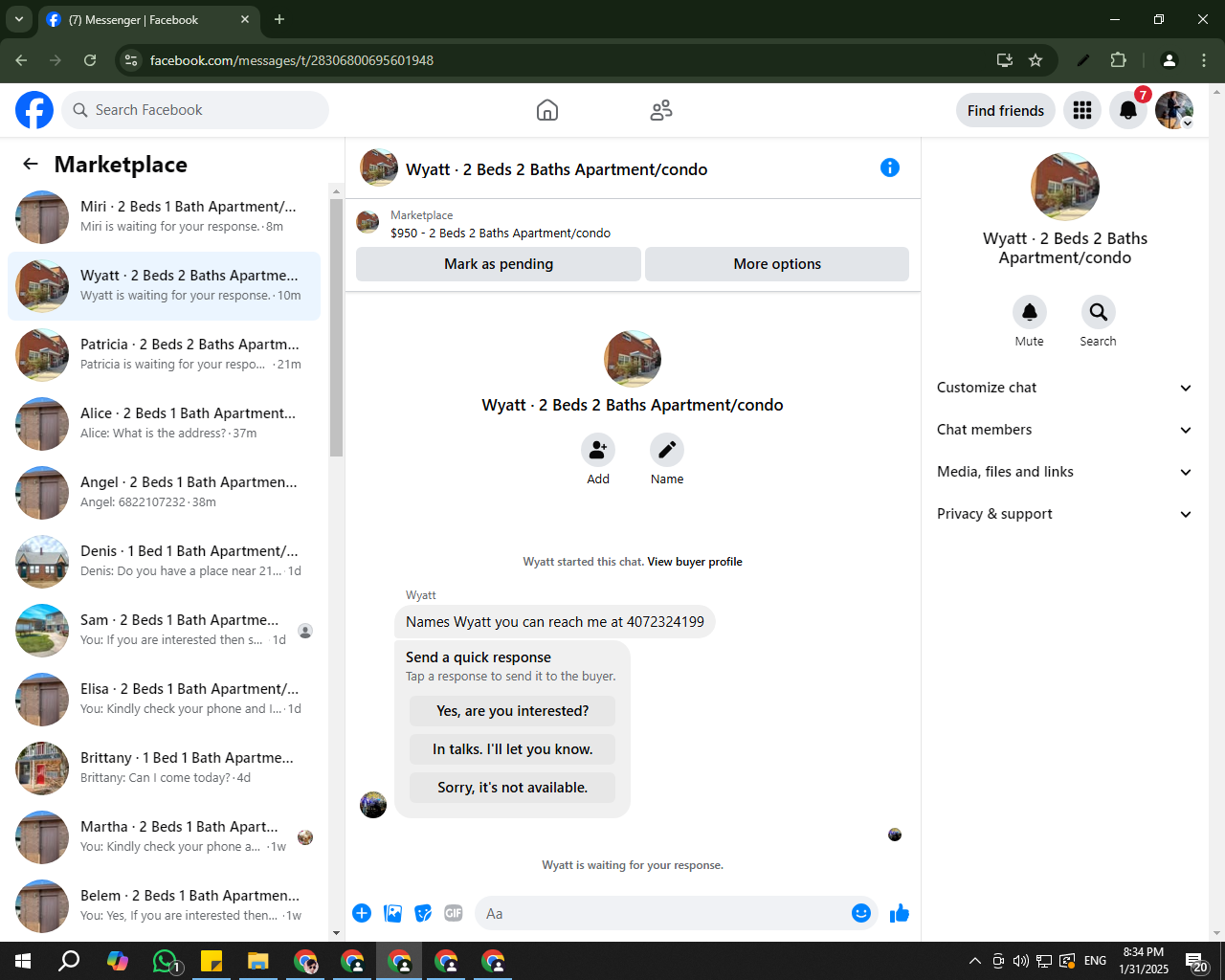Screen dimensions: 1225x980
Task: Open Brittany 1 Bed 1 Bath conversation
Action: click(x=165, y=768)
